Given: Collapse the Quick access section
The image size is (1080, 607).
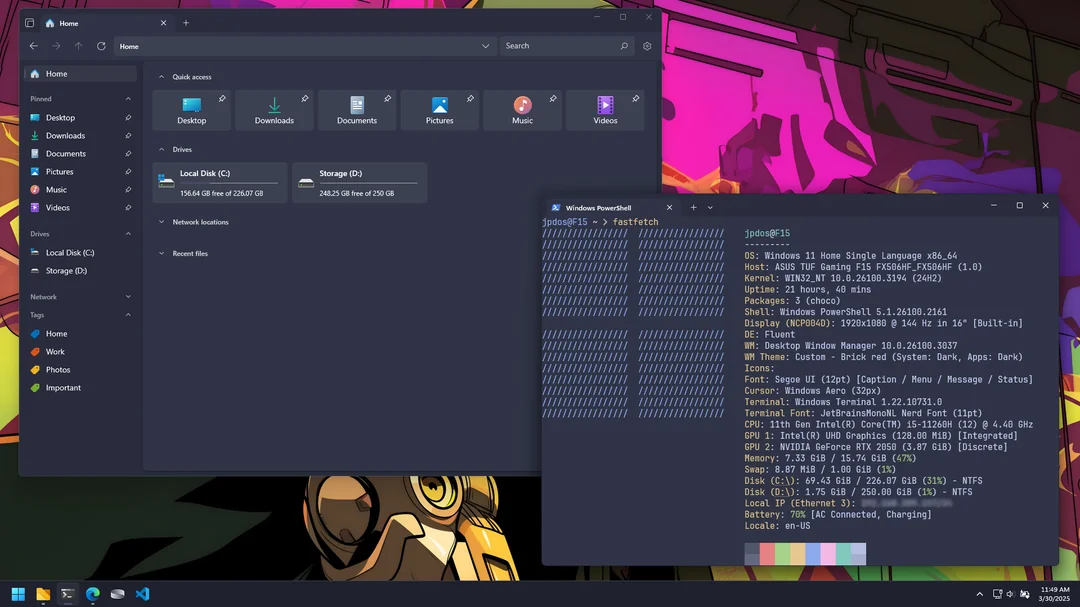Looking at the screenshot, I should [161, 77].
